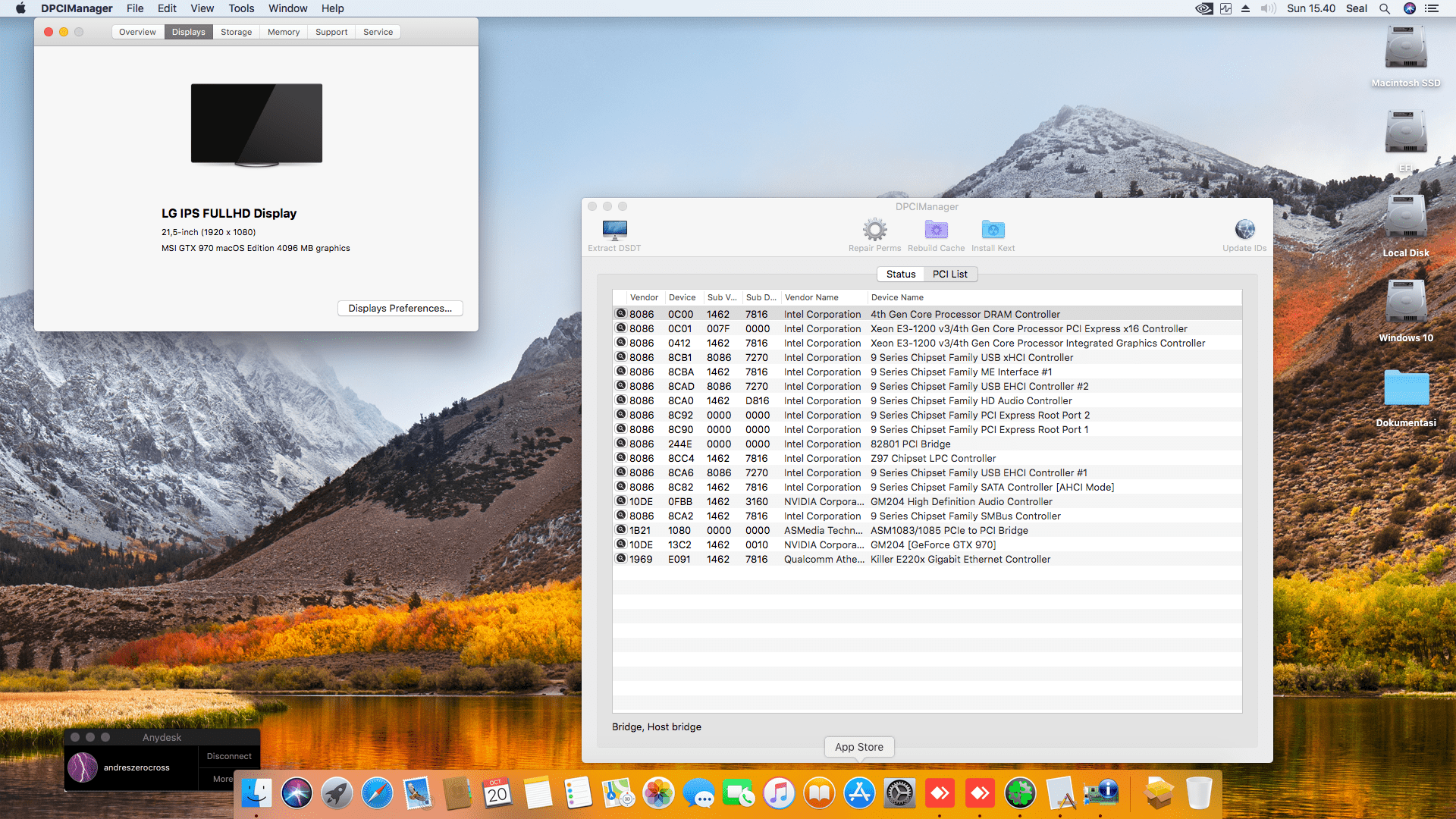Click the Update IDs globe icon
Screen dimensions: 1456x819
click(x=1244, y=230)
